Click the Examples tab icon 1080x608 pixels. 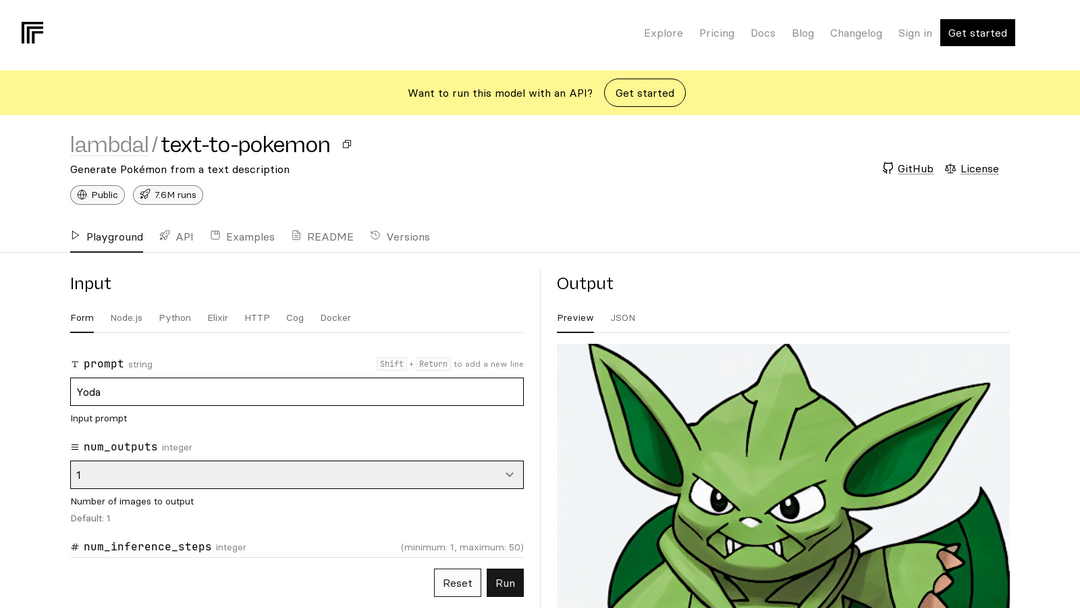click(x=216, y=235)
